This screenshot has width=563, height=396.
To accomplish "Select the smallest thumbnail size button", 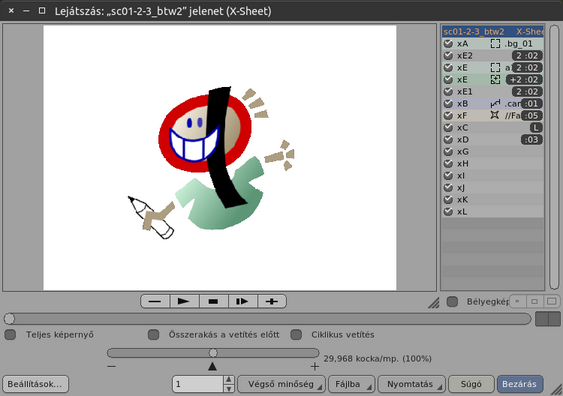I will (517, 302).
